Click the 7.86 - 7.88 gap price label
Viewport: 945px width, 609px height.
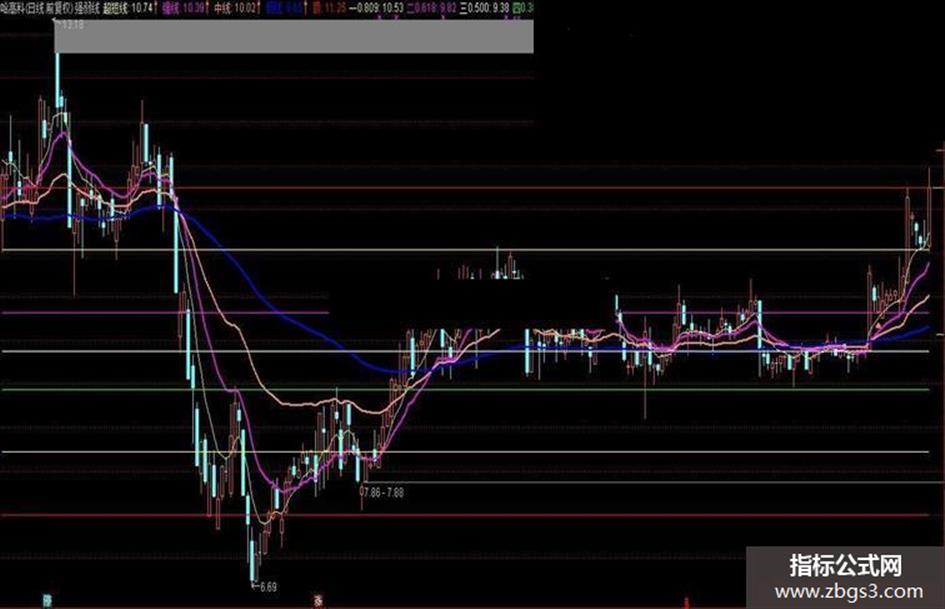coord(384,493)
